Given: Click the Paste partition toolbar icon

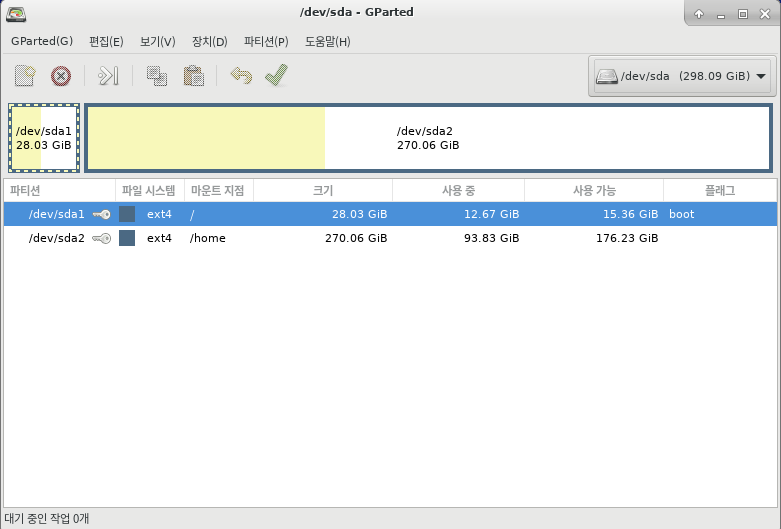Looking at the screenshot, I should [194, 76].
